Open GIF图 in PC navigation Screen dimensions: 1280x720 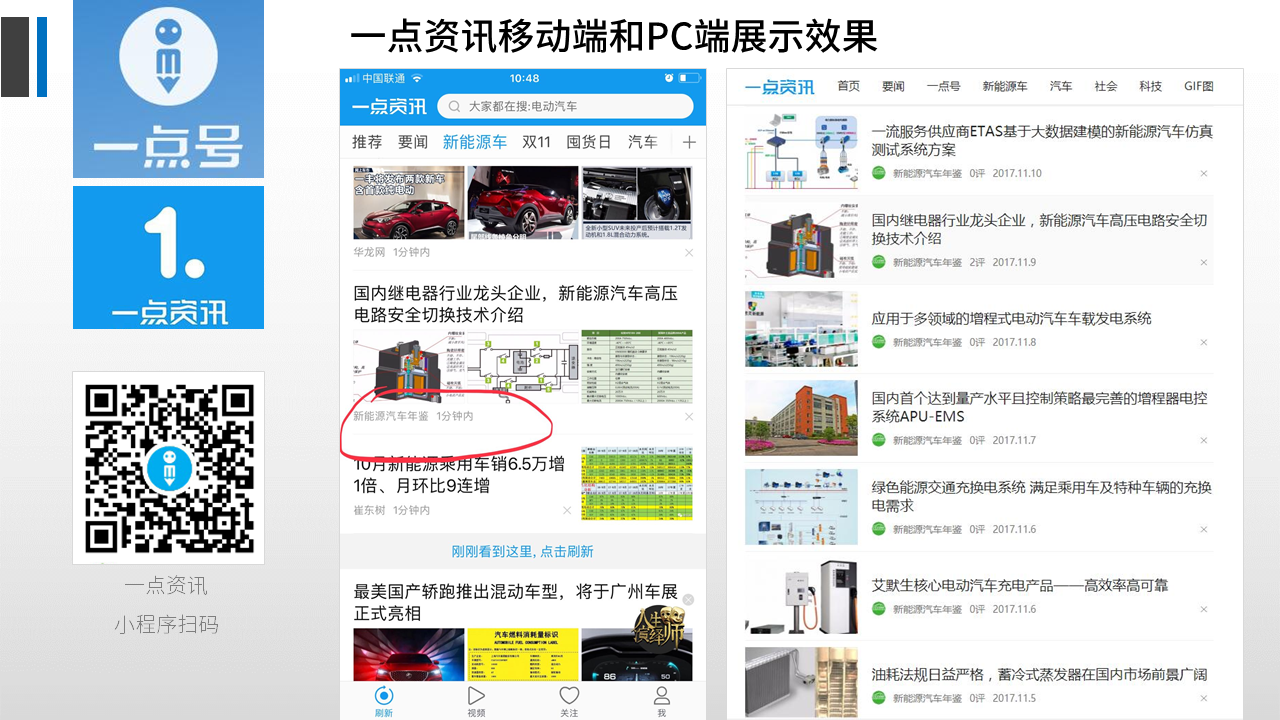tap(1198, 86)
